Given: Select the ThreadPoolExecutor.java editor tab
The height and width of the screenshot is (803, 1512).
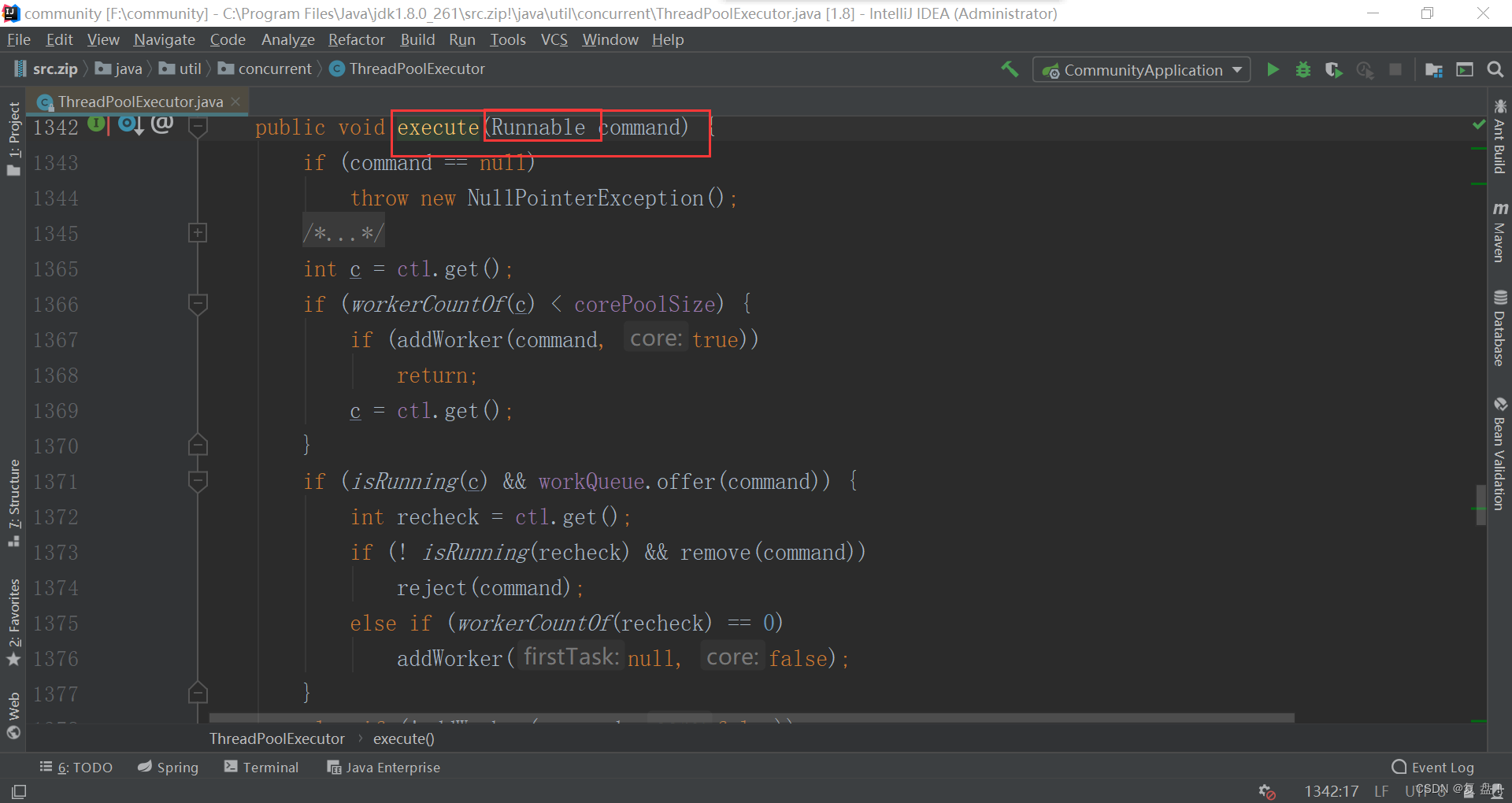Looking at the screenshot, I should pos(140,102).
